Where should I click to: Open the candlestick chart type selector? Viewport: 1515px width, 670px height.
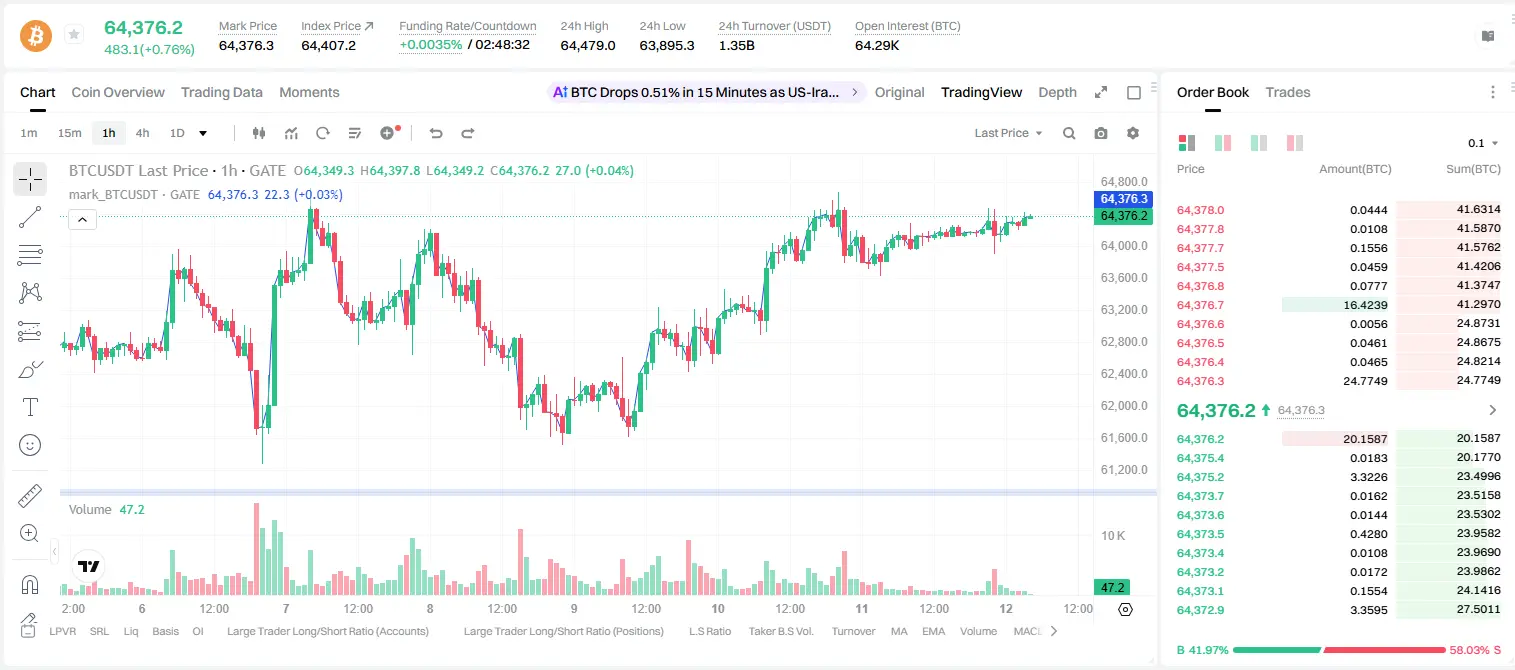(260, 133)
